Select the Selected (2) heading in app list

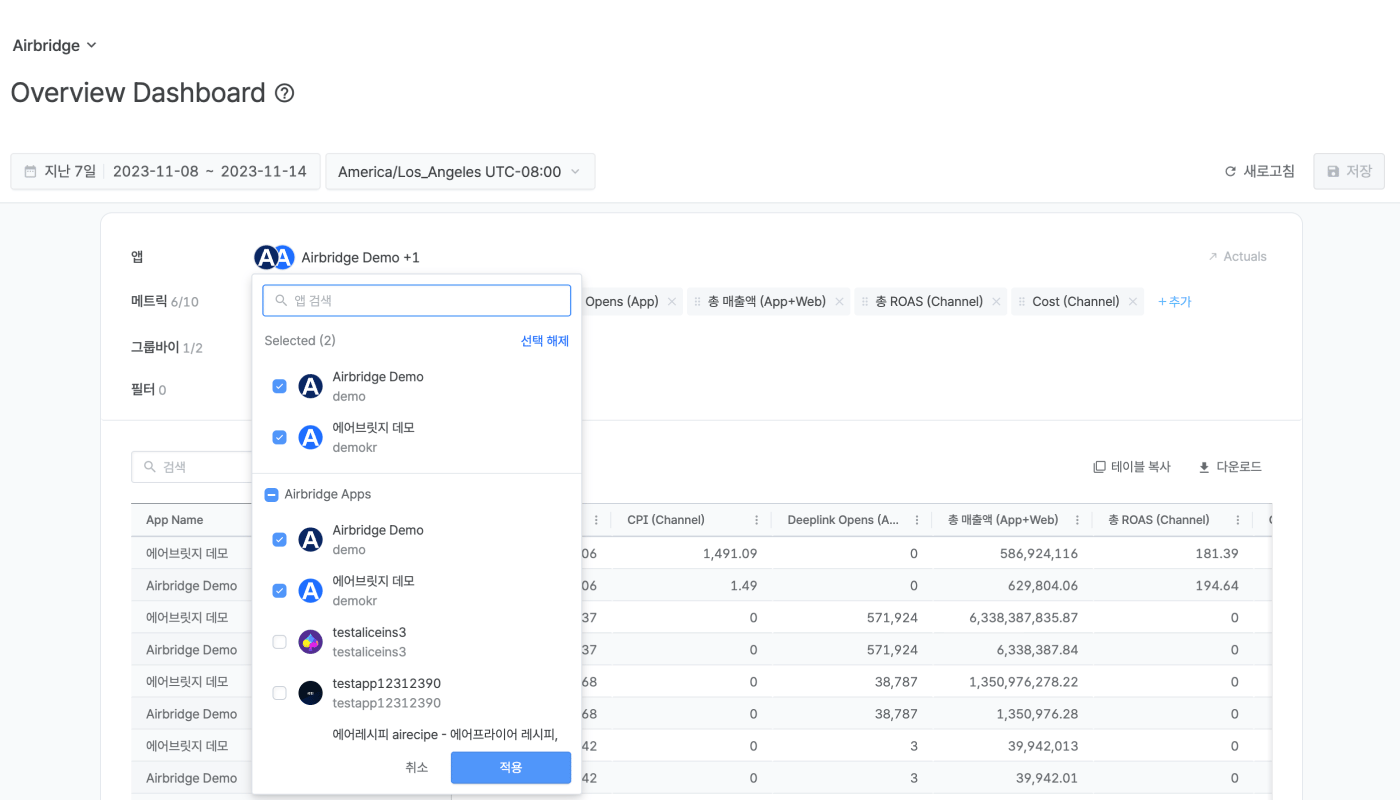click(x=300, y=341)
